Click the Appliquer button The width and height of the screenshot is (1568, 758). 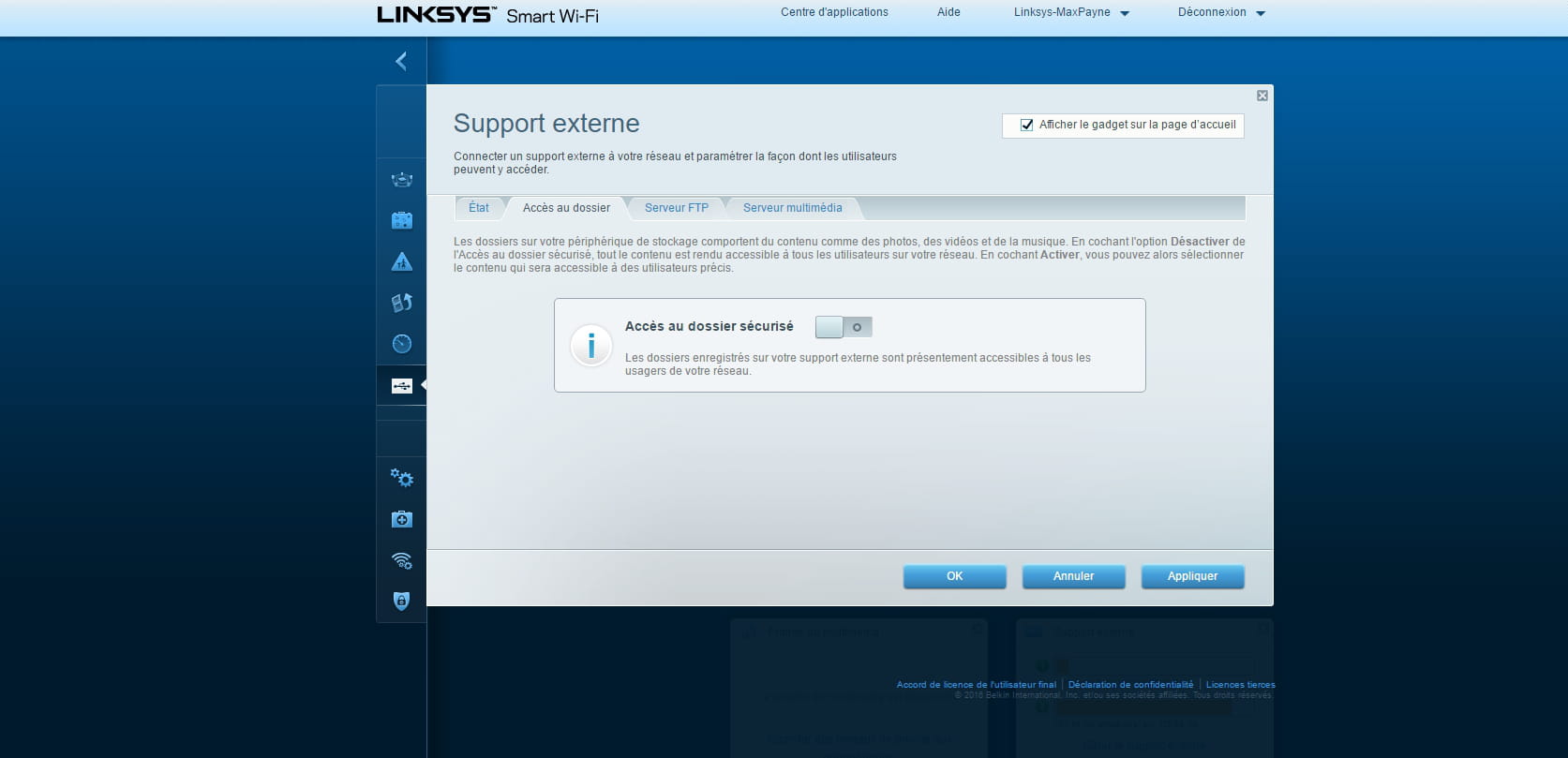point(1193,576)
